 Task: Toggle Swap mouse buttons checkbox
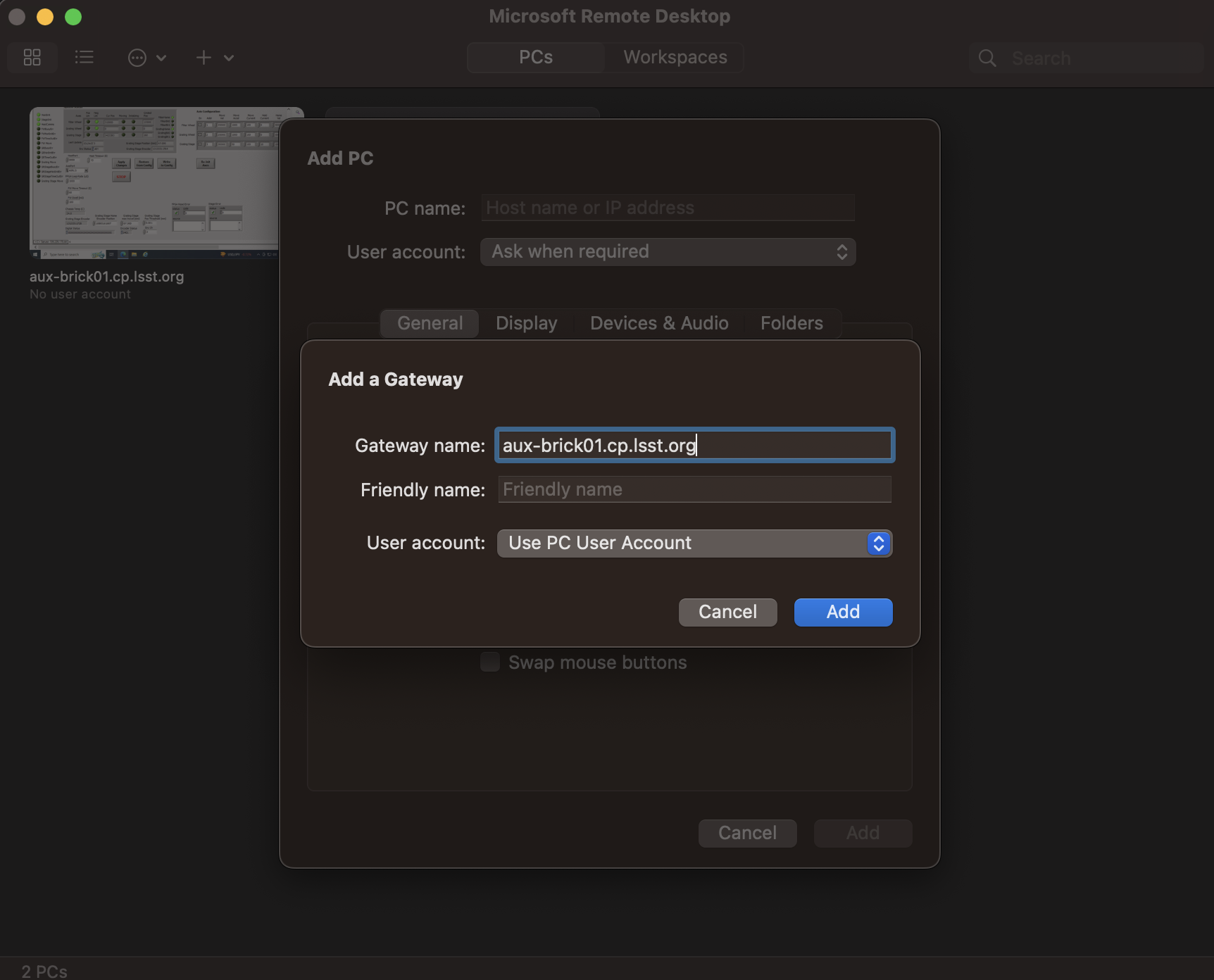click(490, 662)
